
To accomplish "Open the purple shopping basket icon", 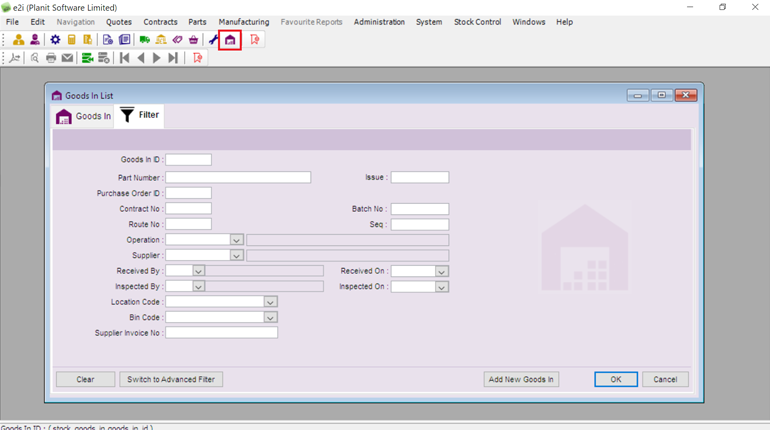I will pos(193,40).
